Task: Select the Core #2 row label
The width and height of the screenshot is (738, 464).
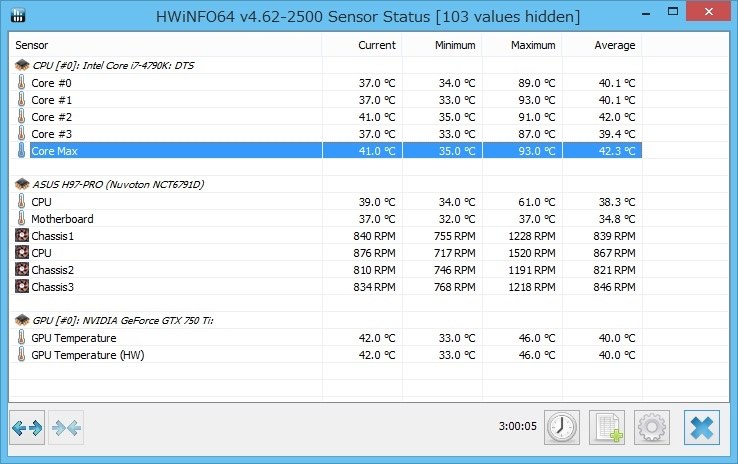Action: (51, 117)
